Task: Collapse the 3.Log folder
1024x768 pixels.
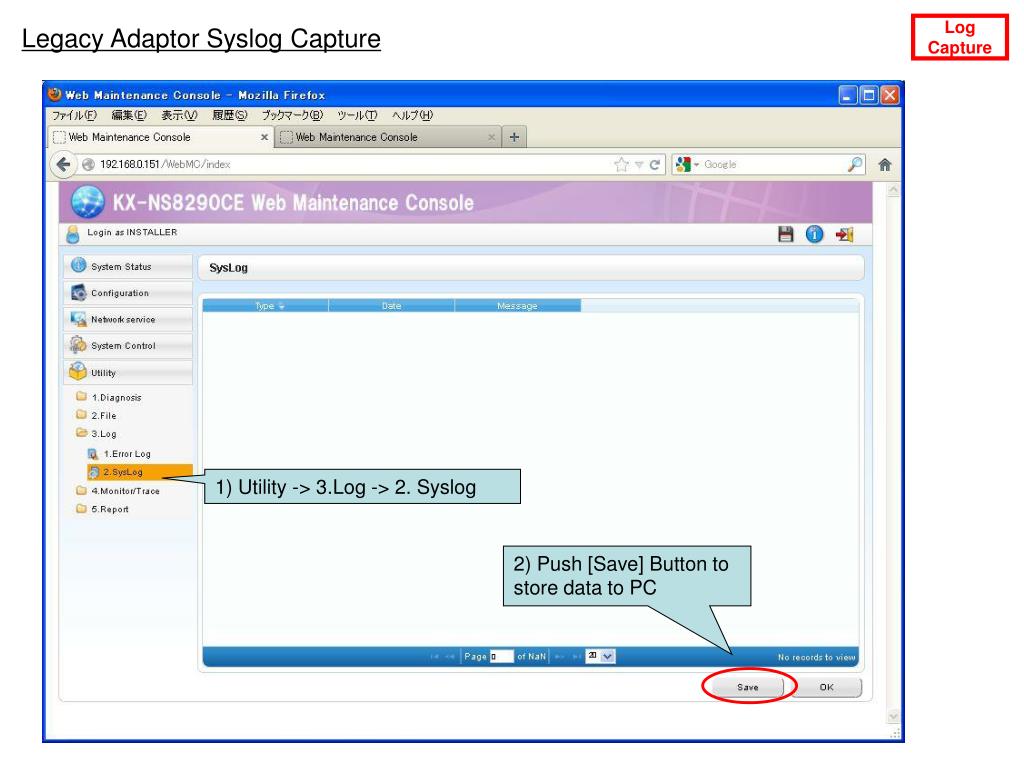Action: tap(97, 434)
